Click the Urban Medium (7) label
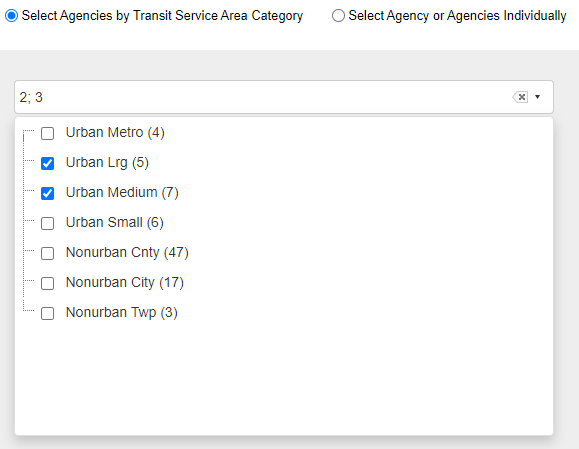This screenshot has height=449, width=579. click(x=122, y=192)
